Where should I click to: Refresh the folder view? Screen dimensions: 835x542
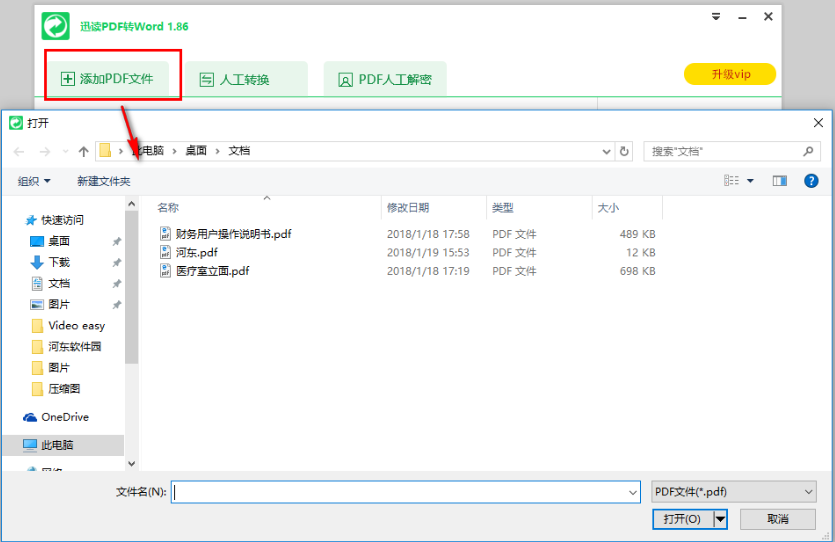pyautogui.click(x=624, y=152)
